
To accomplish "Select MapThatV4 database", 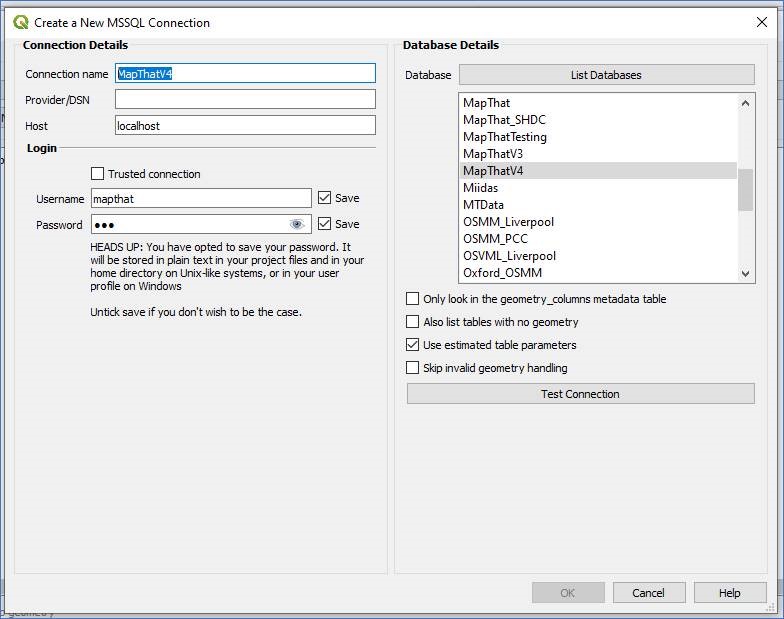I will tap(598, 170).
